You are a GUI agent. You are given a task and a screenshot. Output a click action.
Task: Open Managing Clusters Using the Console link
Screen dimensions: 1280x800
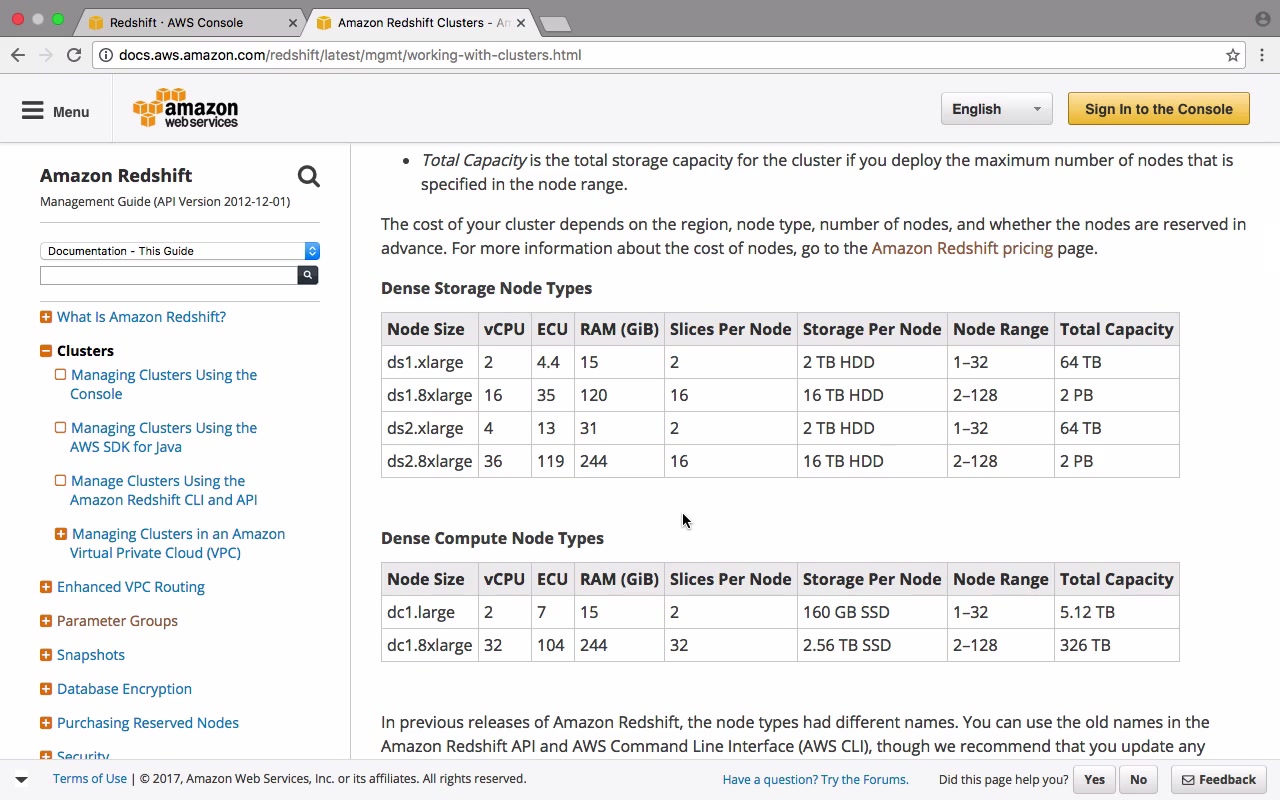(164, 384)
